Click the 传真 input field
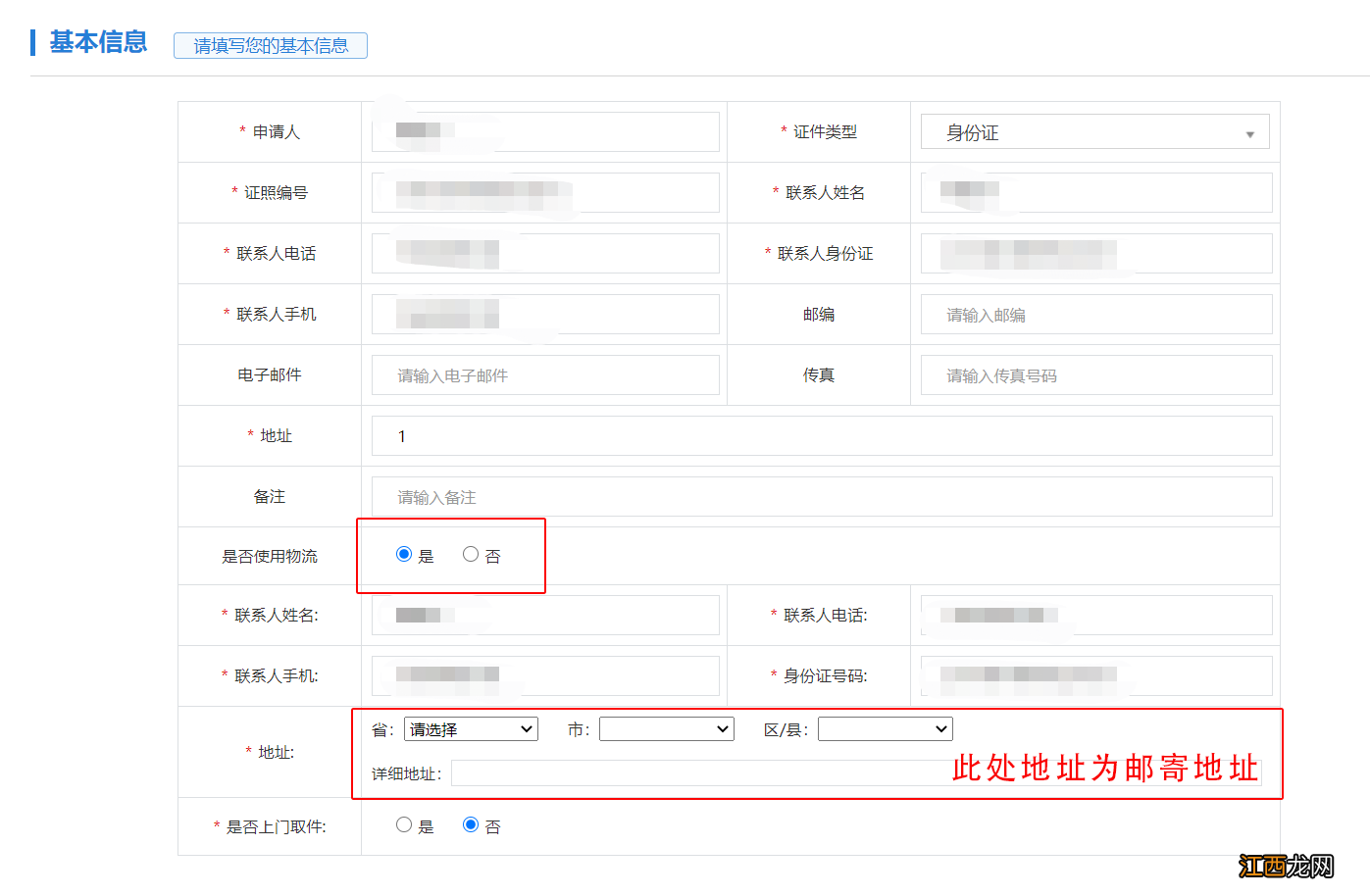1370x896 pixels. [x=1096, y=374]
